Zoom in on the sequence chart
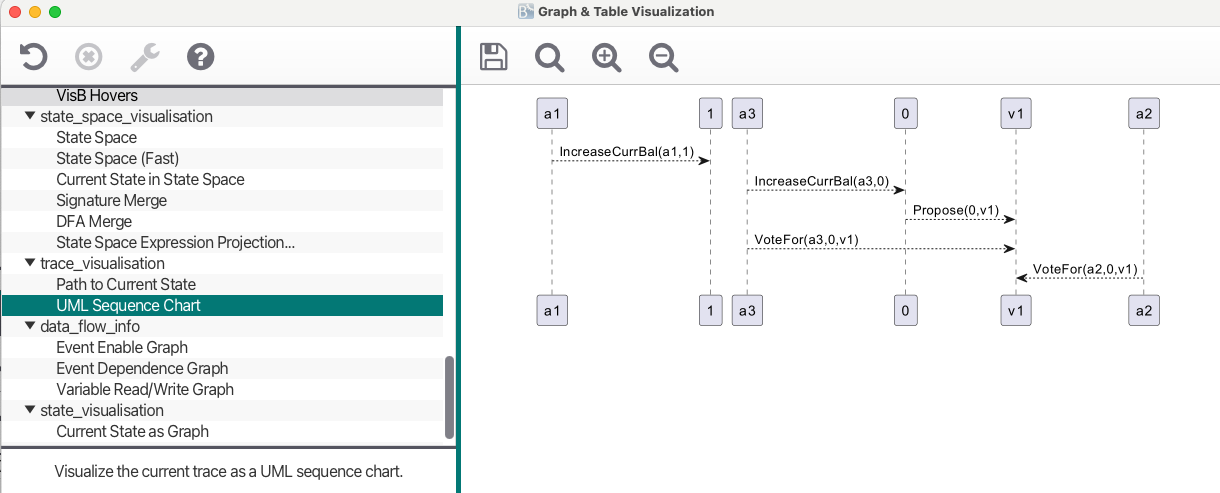The width and height of the screenshot is (1220, 493). coord(606,57)
